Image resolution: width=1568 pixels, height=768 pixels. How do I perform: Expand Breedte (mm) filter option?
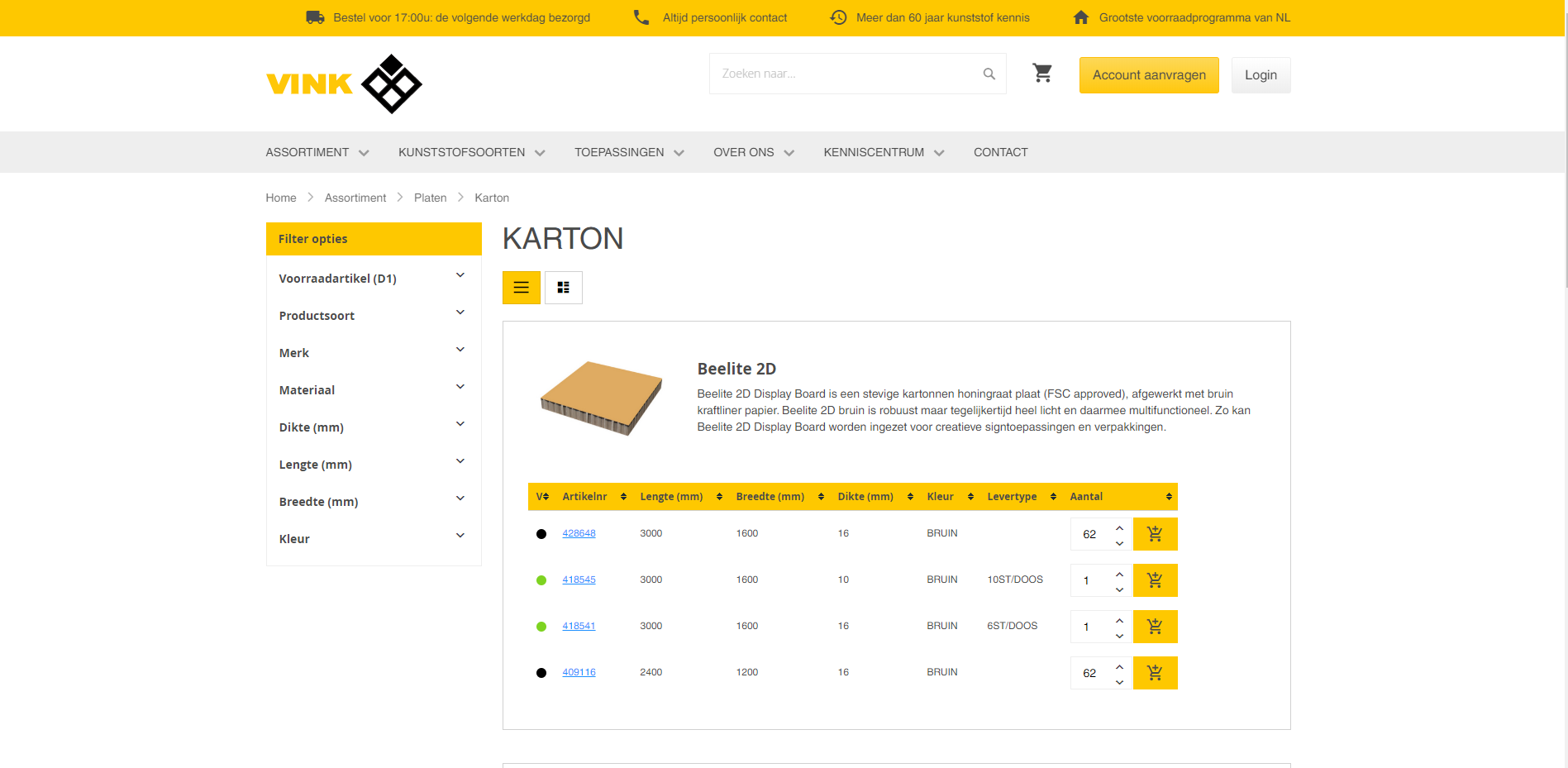374,502
